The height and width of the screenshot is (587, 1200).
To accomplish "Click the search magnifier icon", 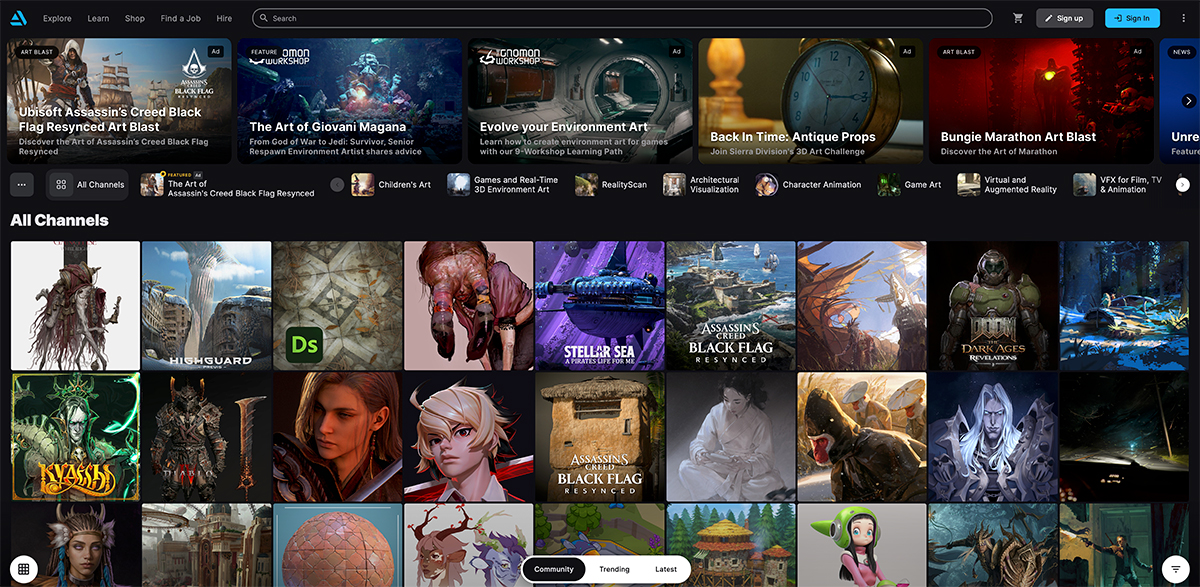I will click(x=264, y=18).
